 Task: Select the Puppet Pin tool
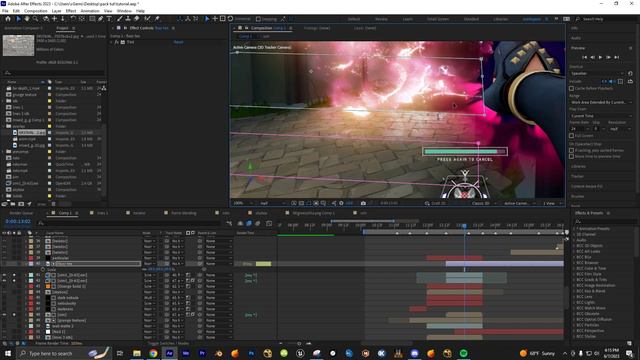pyautogui.click(x=157, y=19)
